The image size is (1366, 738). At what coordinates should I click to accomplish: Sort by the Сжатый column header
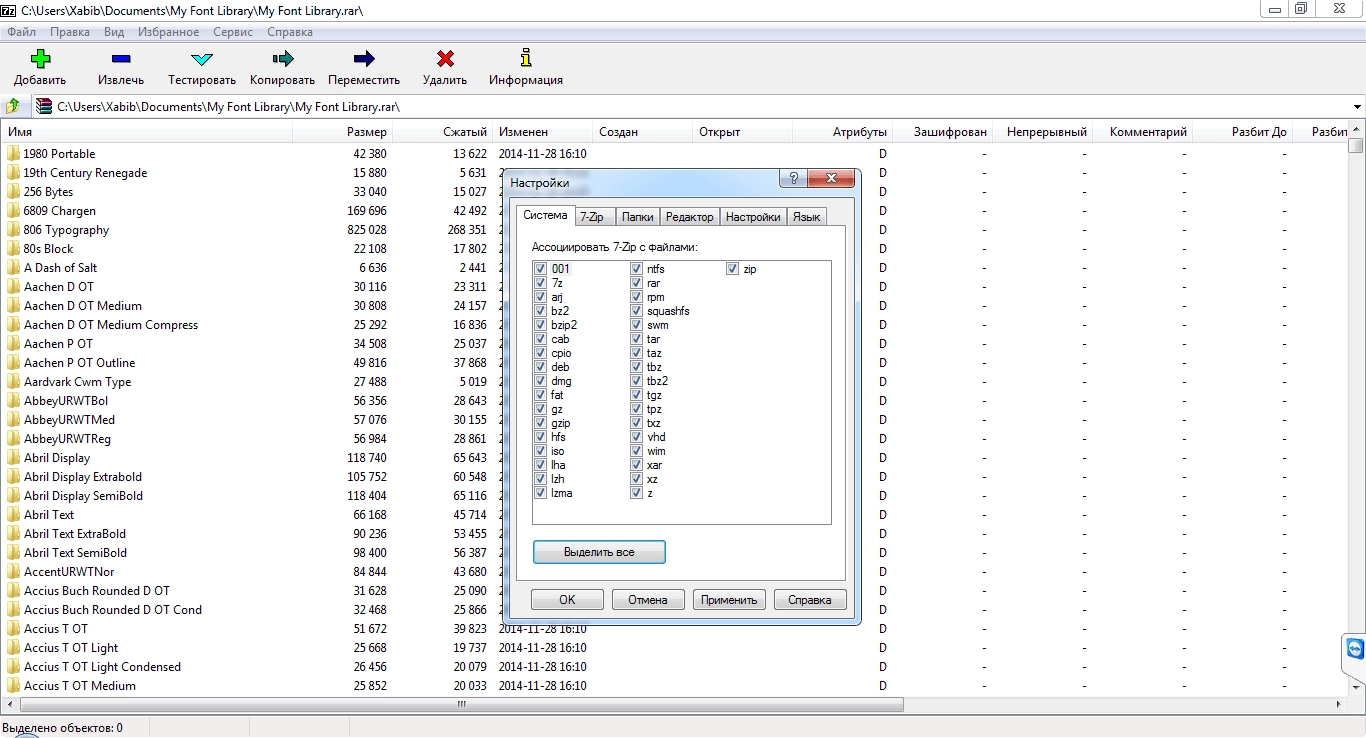point(442,132)
